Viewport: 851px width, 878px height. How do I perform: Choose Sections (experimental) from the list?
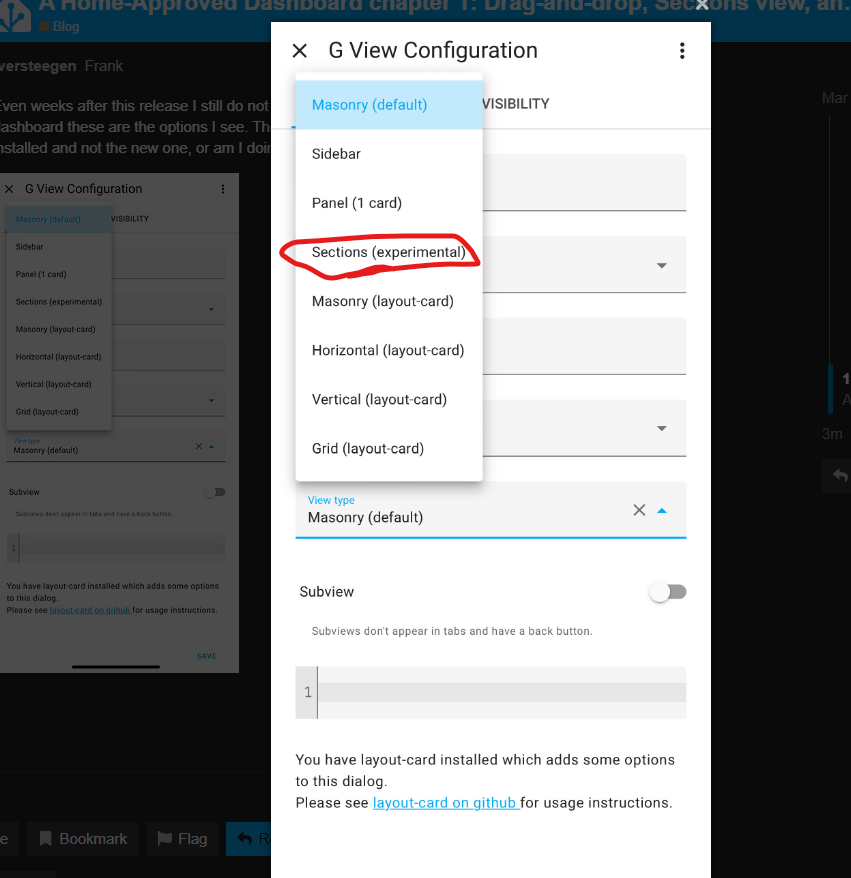(388, 252)
